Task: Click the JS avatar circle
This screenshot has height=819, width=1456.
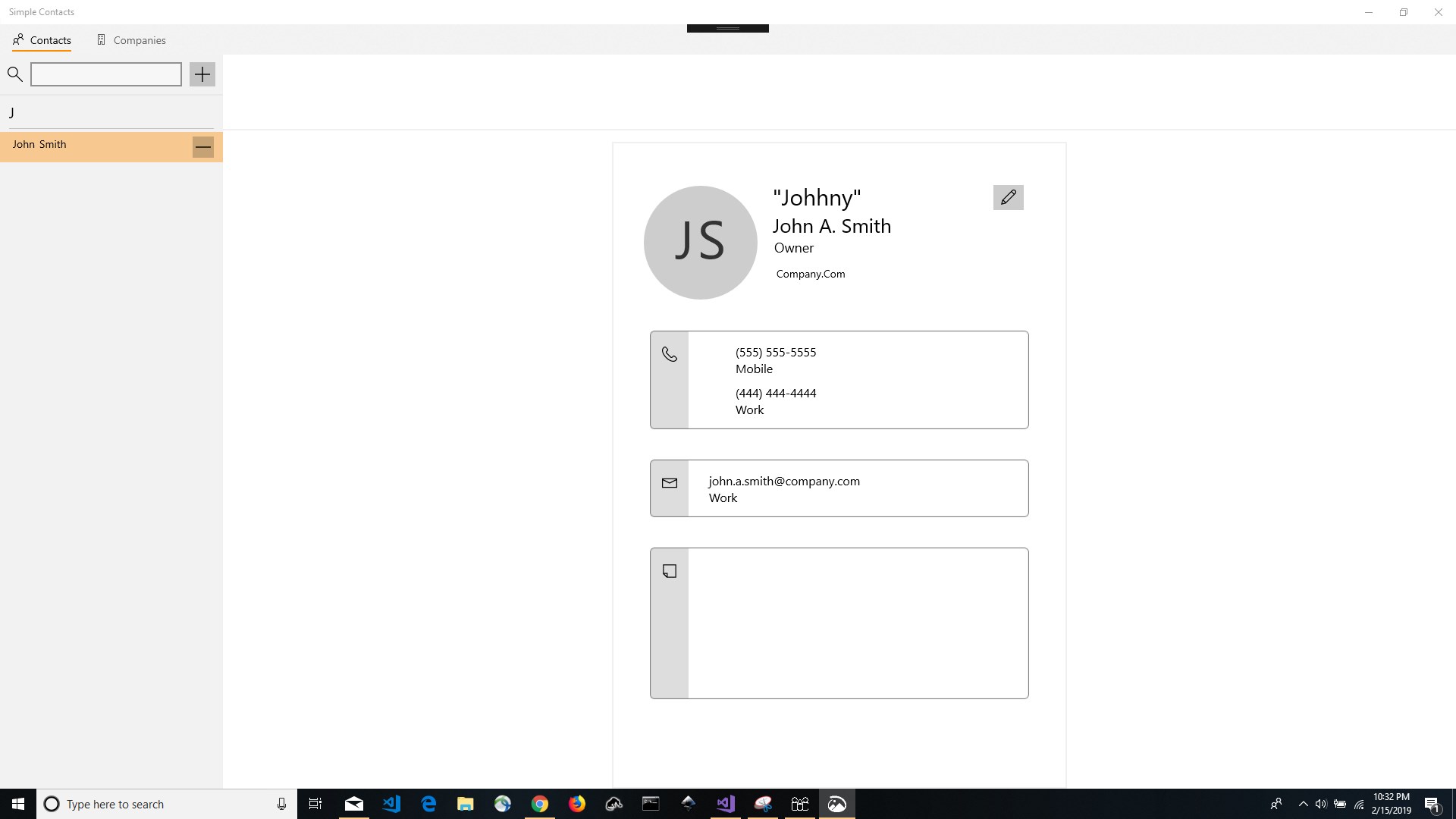Action: tap(700, 243)
